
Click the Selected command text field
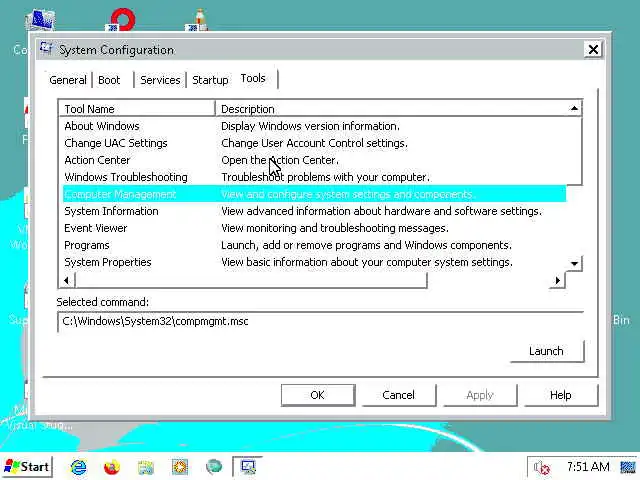321,322
